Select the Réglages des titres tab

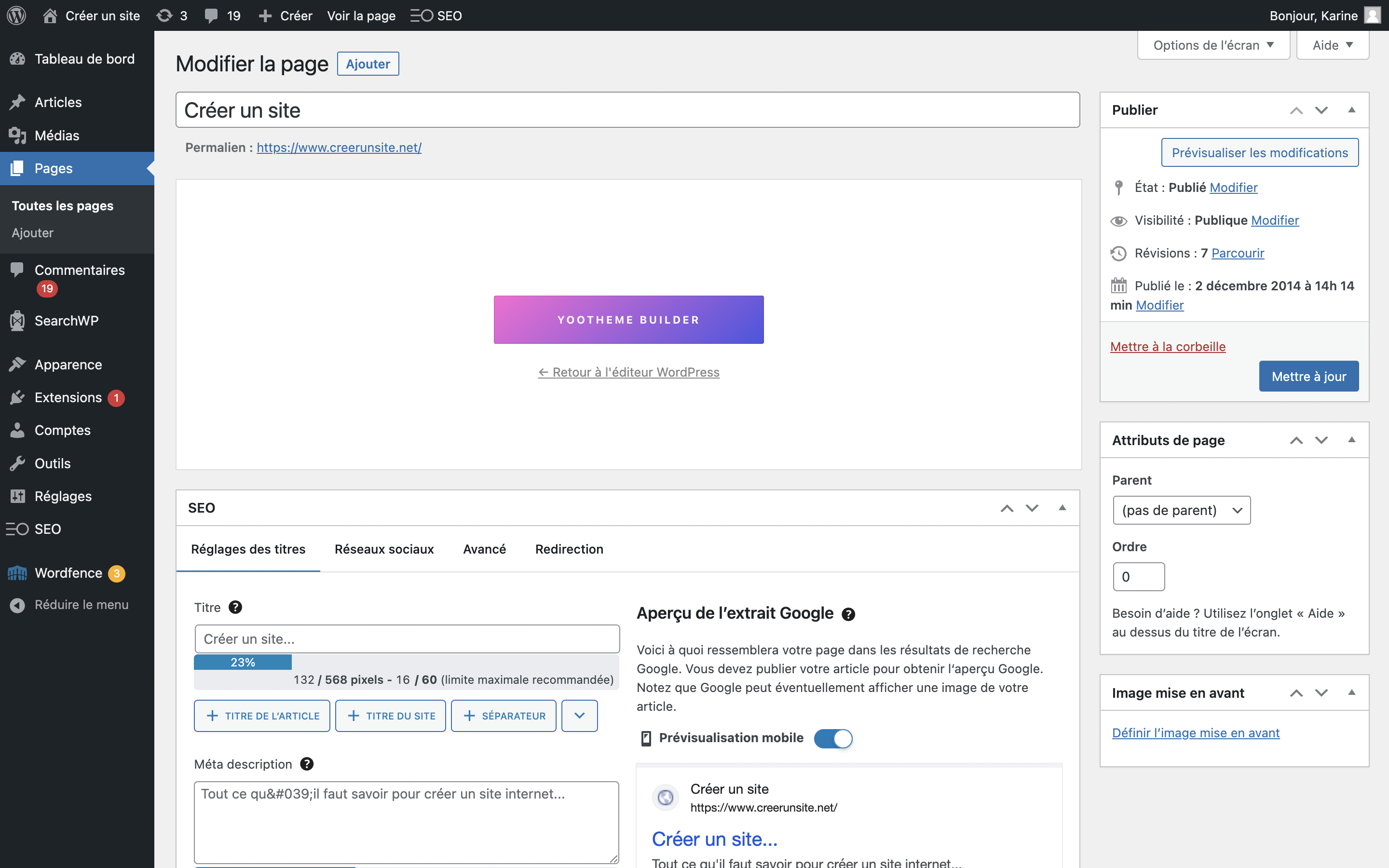pos(248,549)
